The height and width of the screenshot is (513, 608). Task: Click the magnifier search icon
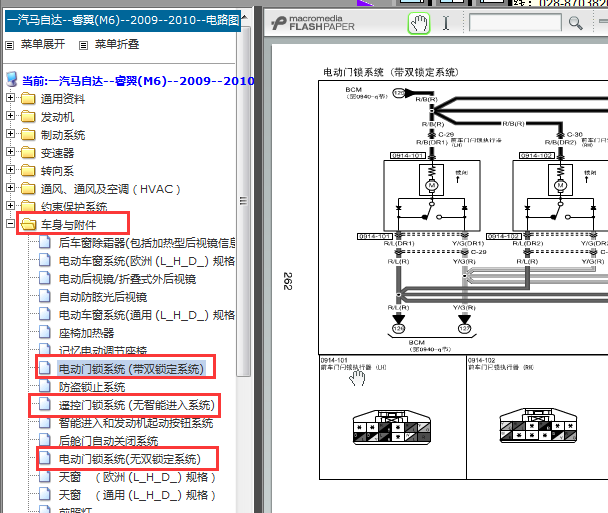click(575, 23)
